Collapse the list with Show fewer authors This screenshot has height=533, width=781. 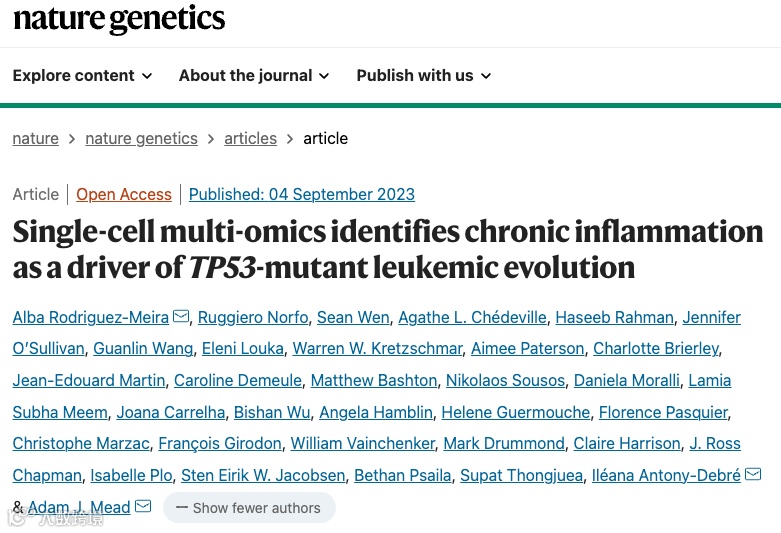coord(248,508)
